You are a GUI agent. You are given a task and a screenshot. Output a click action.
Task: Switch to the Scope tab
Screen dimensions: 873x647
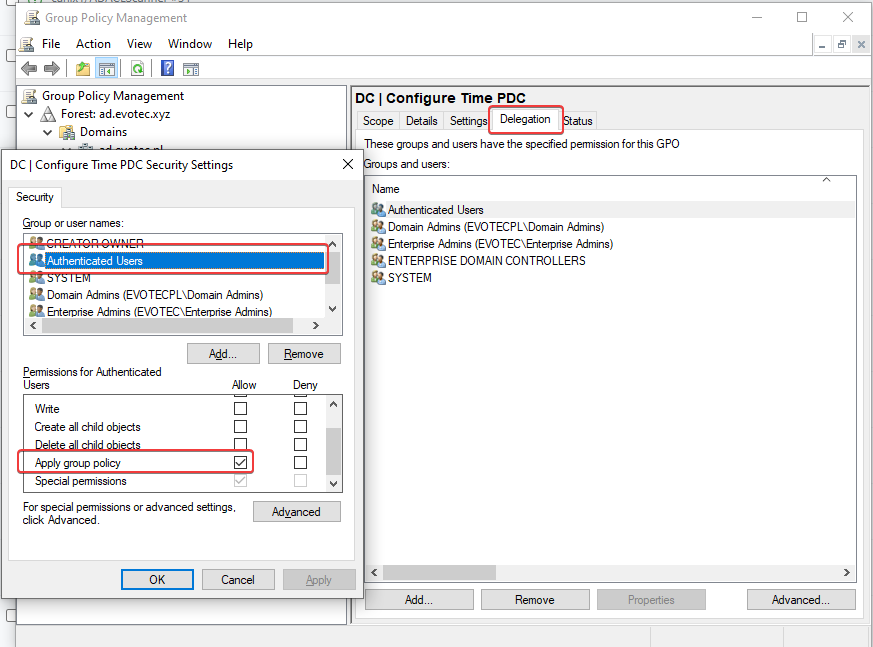378,121
